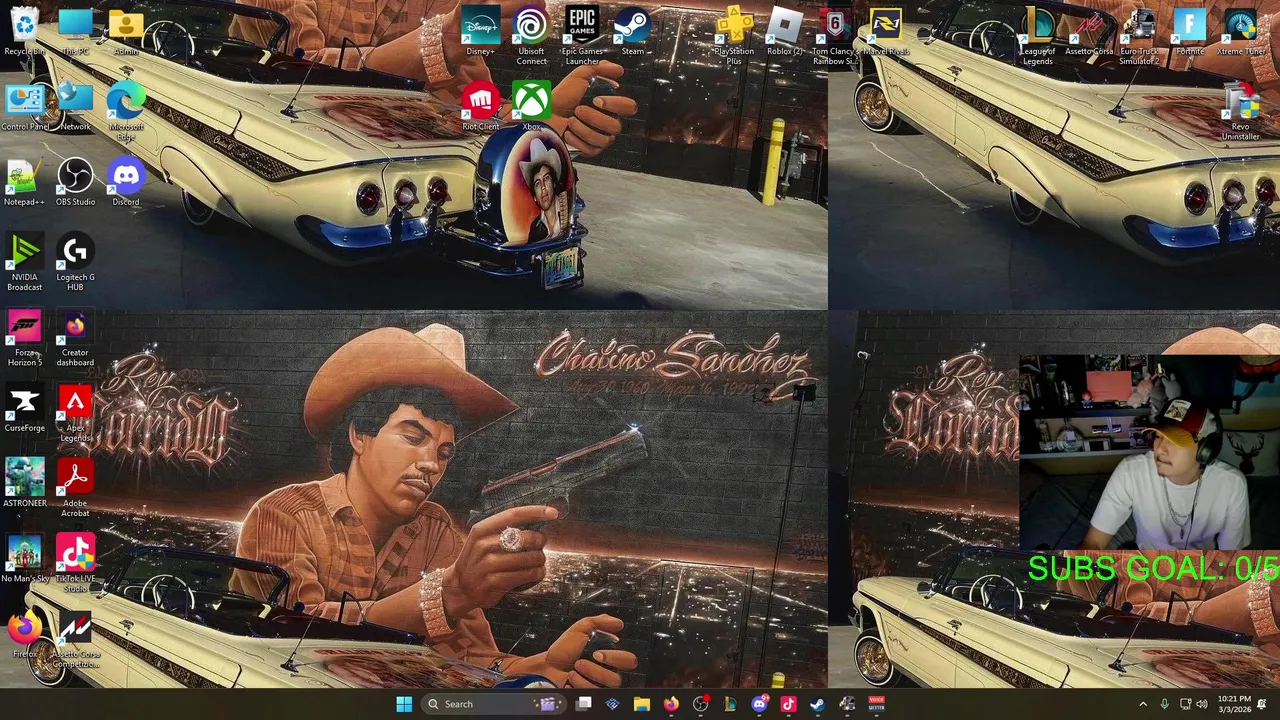Launch the Fortnite shortcut

1190,31
